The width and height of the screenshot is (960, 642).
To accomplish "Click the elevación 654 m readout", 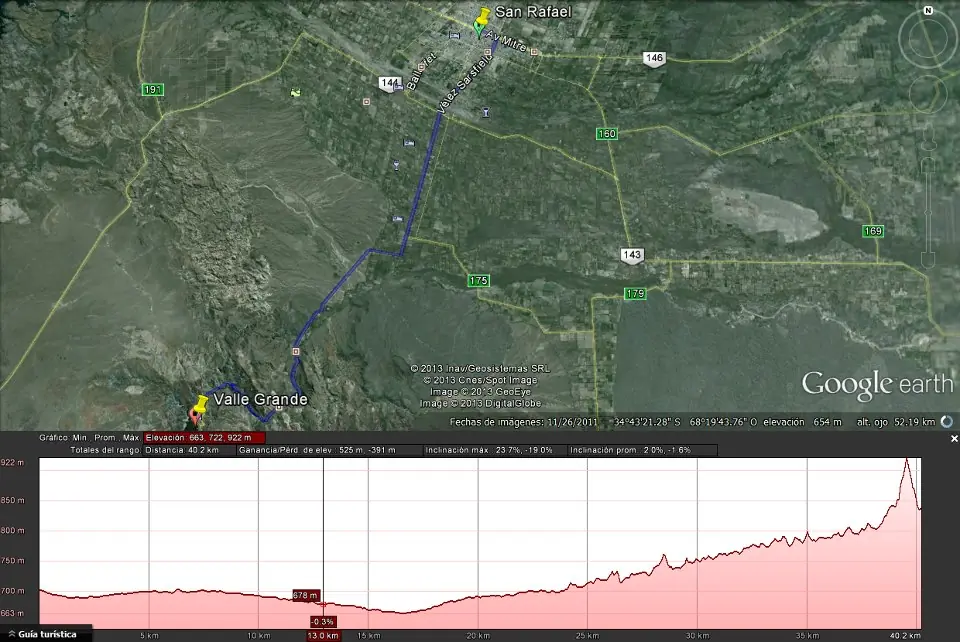I will (x=802, y=422).
